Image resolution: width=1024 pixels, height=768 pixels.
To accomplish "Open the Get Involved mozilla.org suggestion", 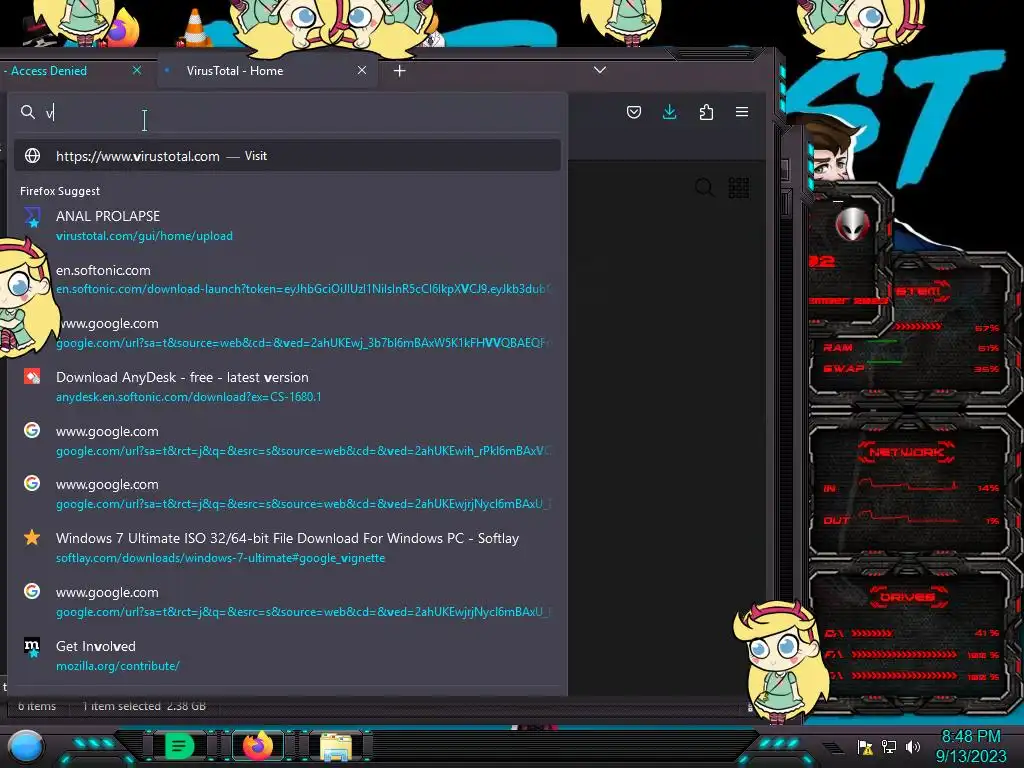I will [x=287, y=656].
